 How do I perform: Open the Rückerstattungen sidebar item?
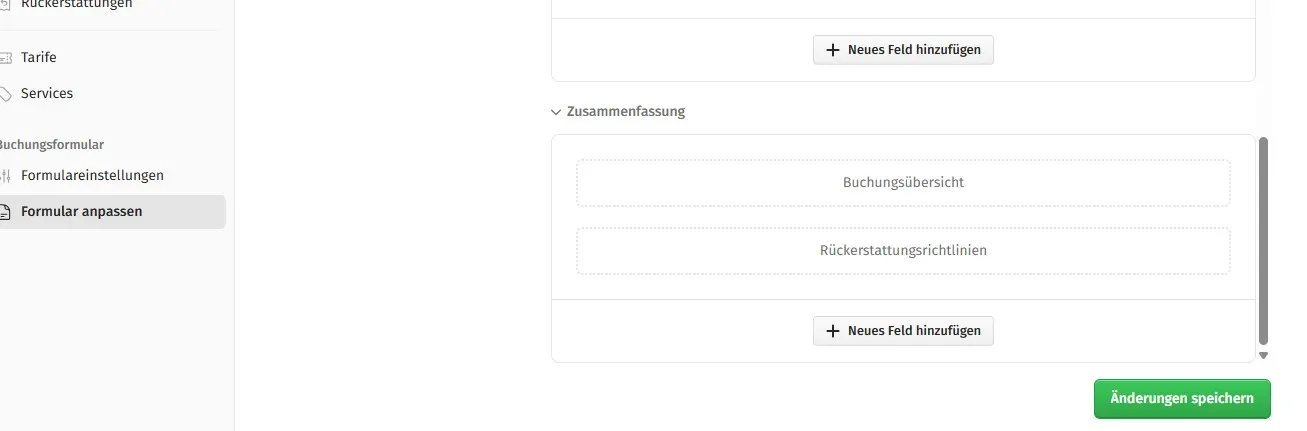pyautogui.click(x=76, y=5)
